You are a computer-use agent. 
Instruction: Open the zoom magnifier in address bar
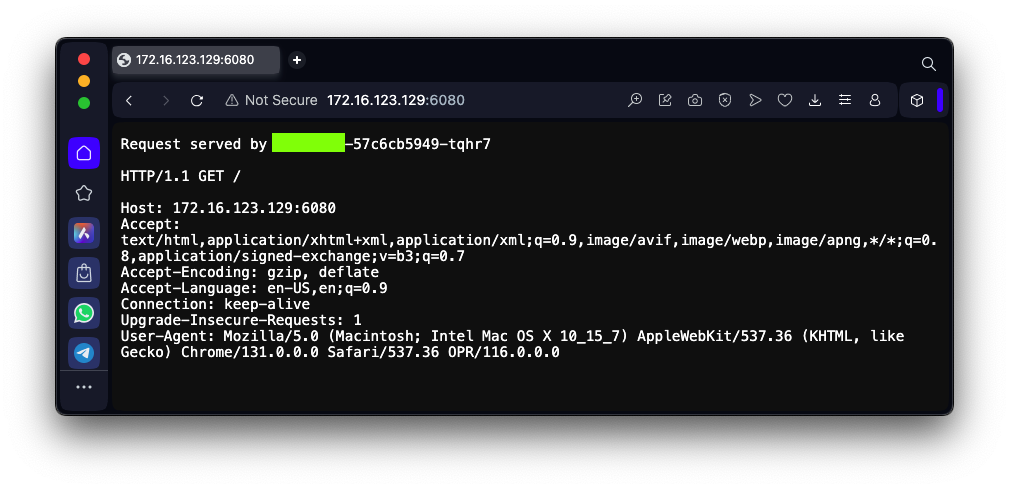tap(635, 100)
